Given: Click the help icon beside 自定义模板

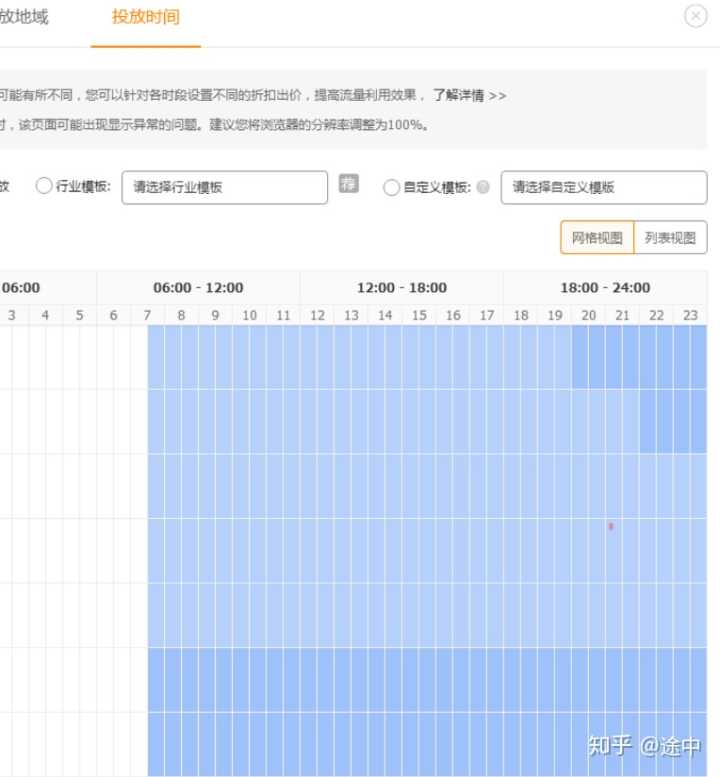Looking at the screenshot, I should (x=484, y=188).
